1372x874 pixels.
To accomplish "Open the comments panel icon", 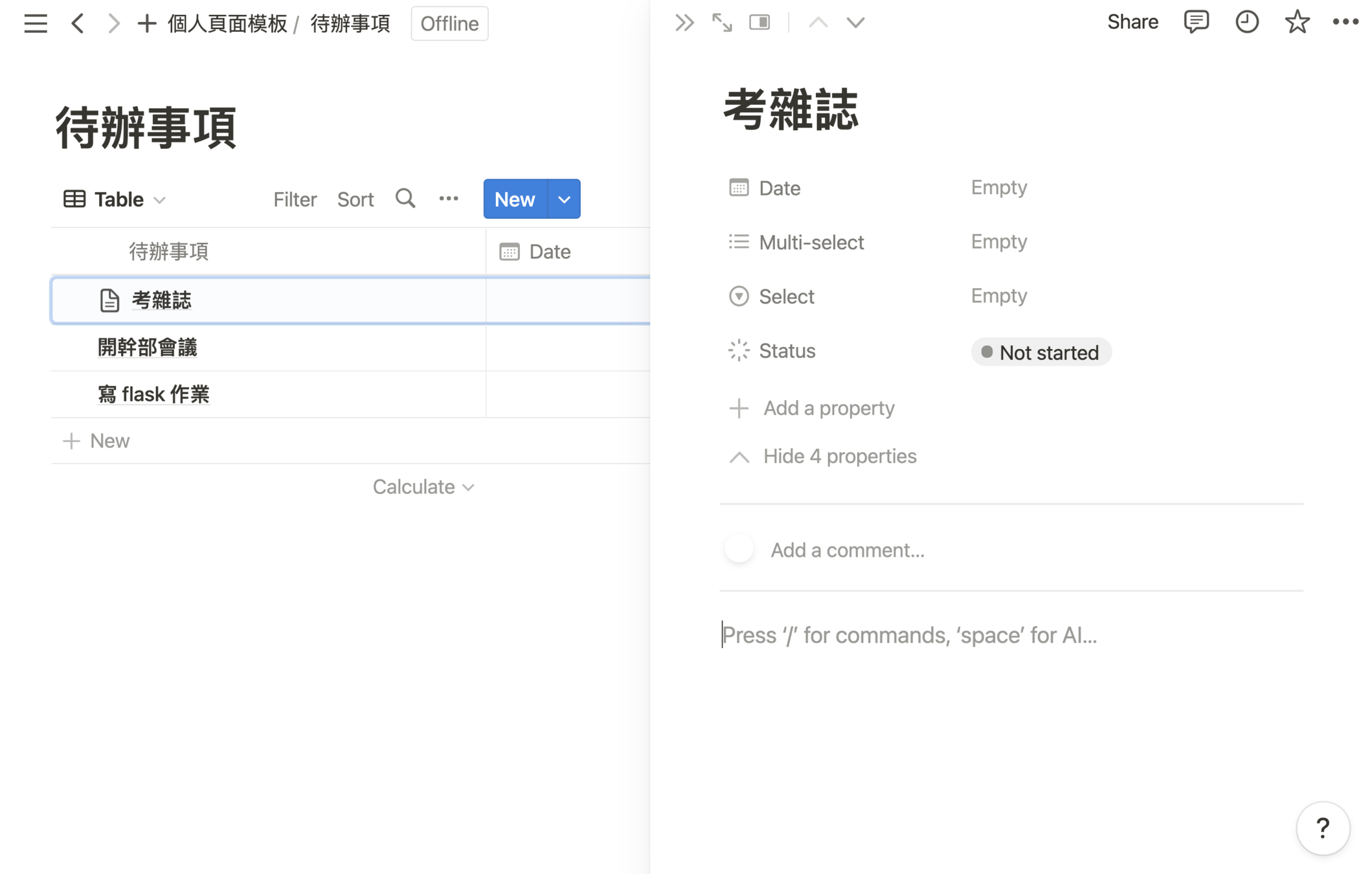I will (1195, 22).
